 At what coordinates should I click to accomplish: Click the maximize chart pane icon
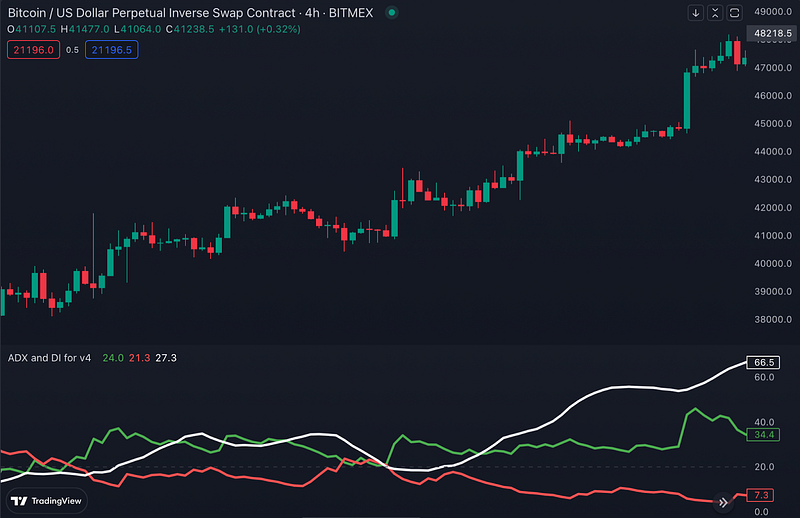tap(734, 13)
